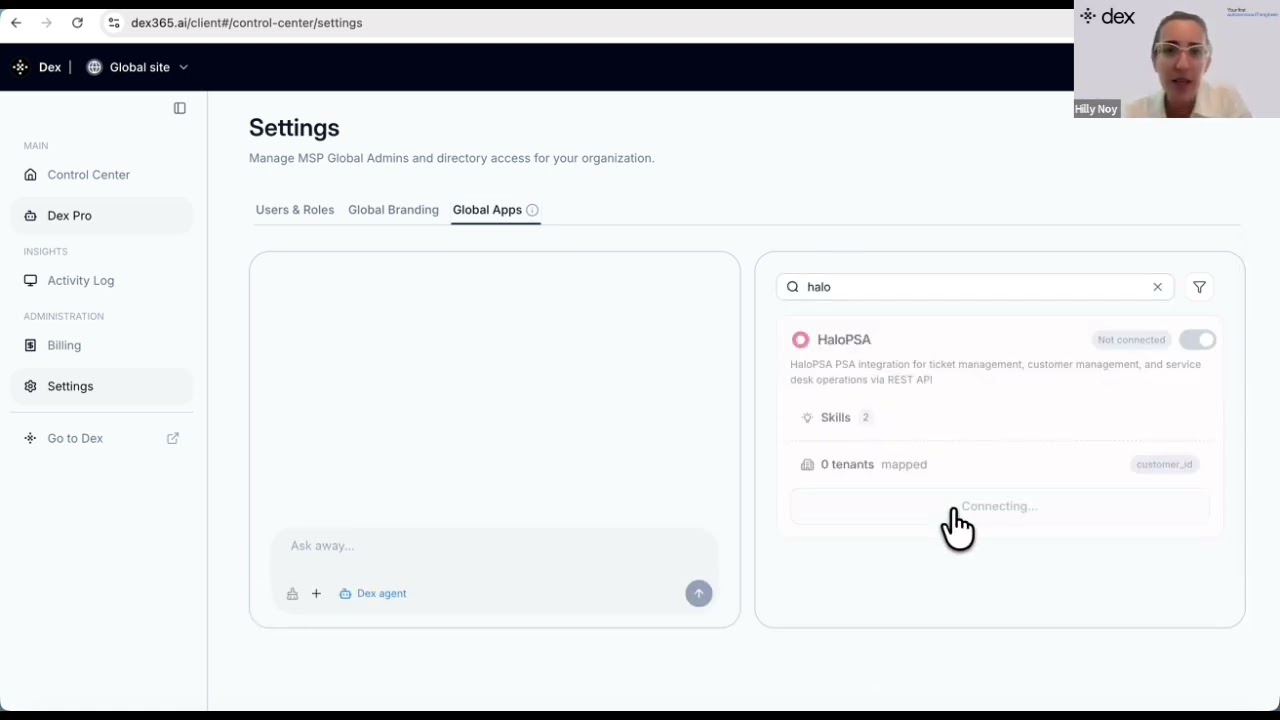The height and width of the screenshot is (720, 1280).
Task: Click the Ask away chat input
Action: [x=495, y=546]
